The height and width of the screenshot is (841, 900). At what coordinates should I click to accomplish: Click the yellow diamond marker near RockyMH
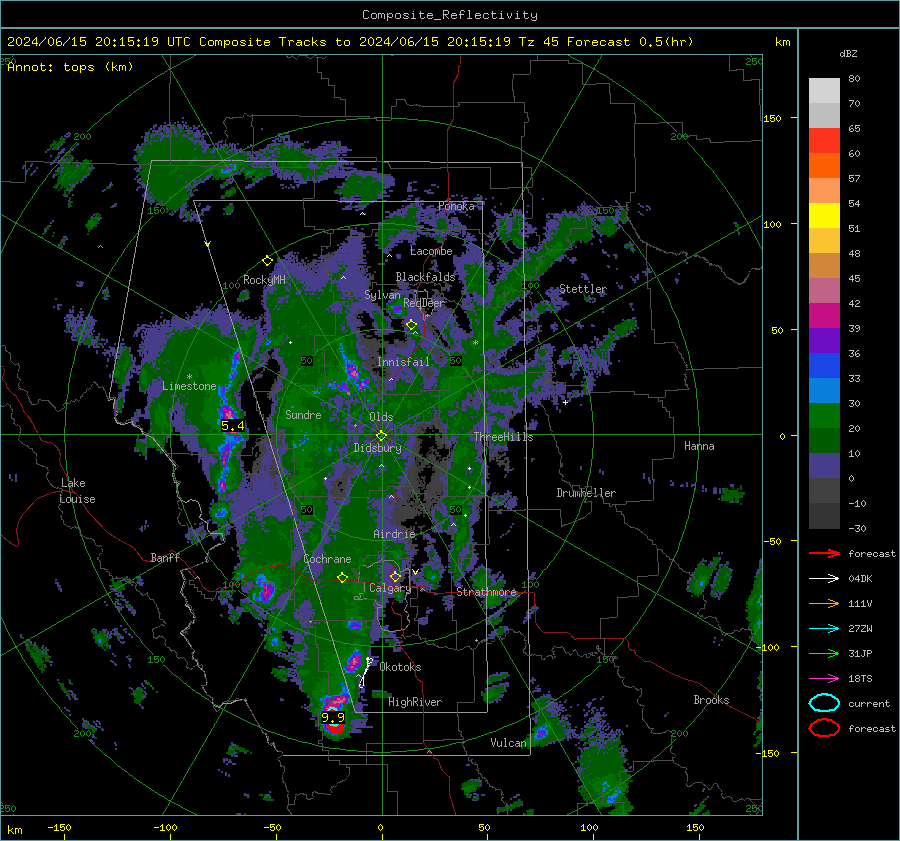tap(267, 261)
